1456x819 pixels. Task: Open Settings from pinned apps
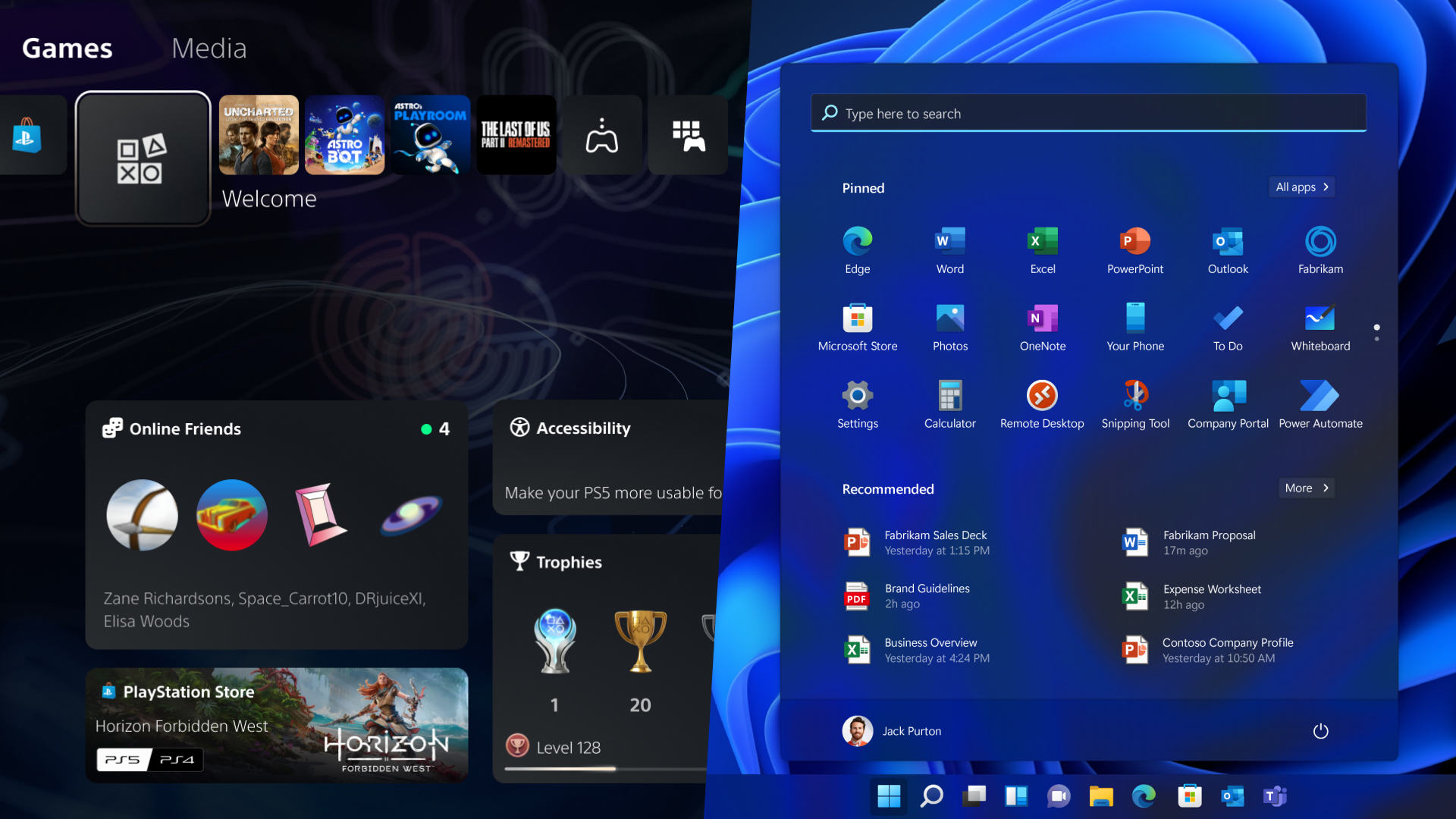click(858, 405)
